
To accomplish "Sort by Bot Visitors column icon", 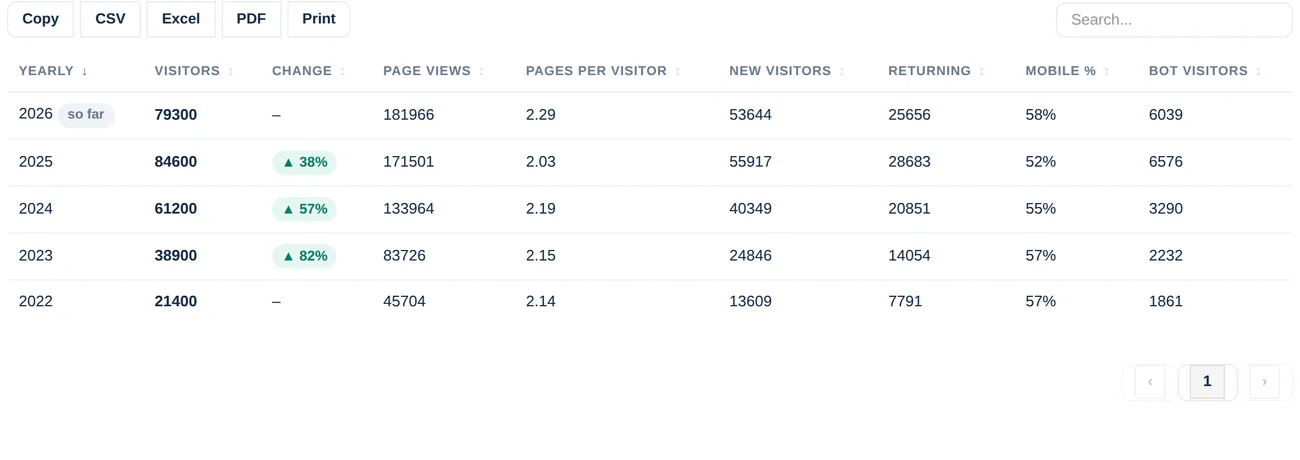I will [x=1259, y=71].
